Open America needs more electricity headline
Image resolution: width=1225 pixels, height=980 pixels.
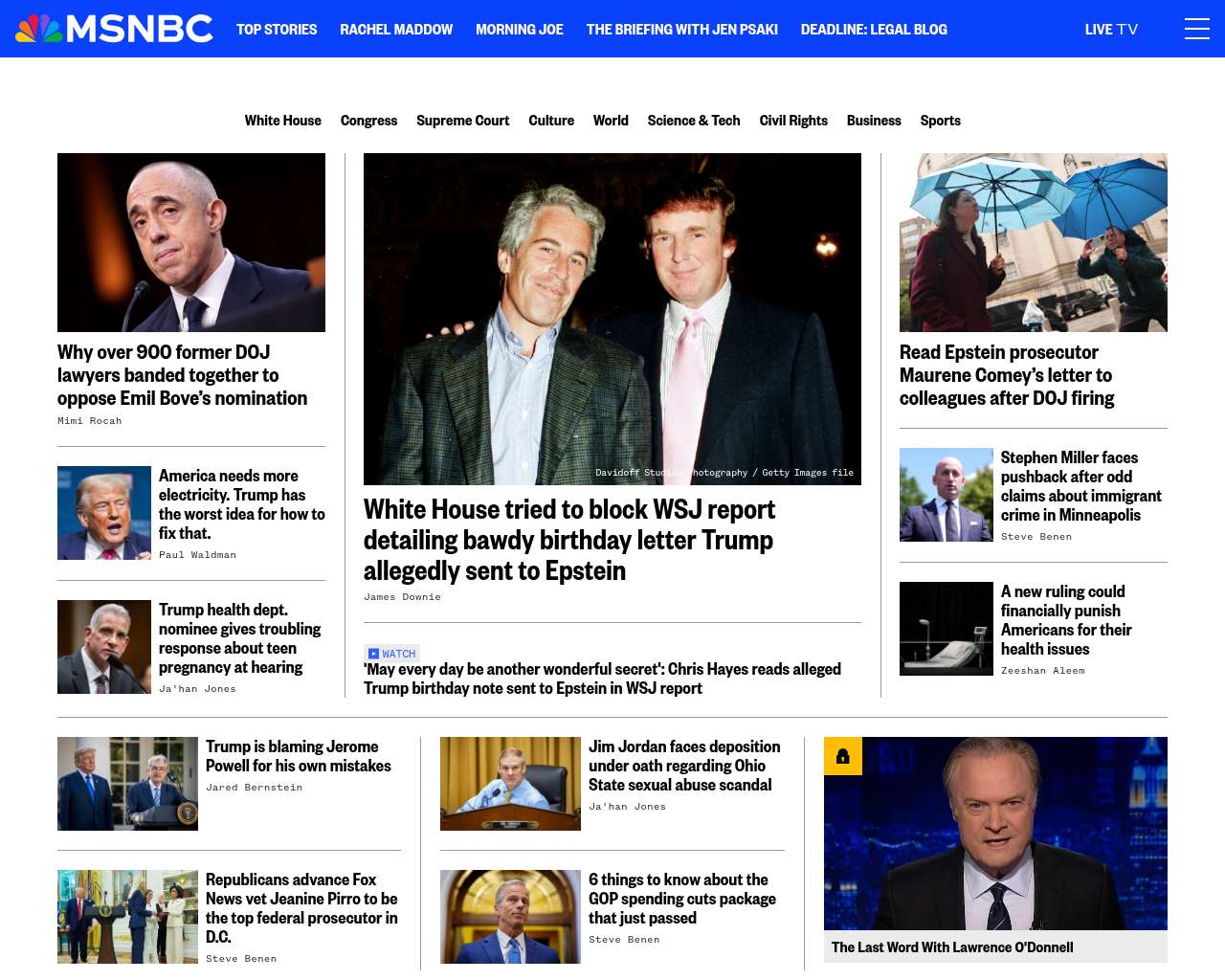[242, 504]
